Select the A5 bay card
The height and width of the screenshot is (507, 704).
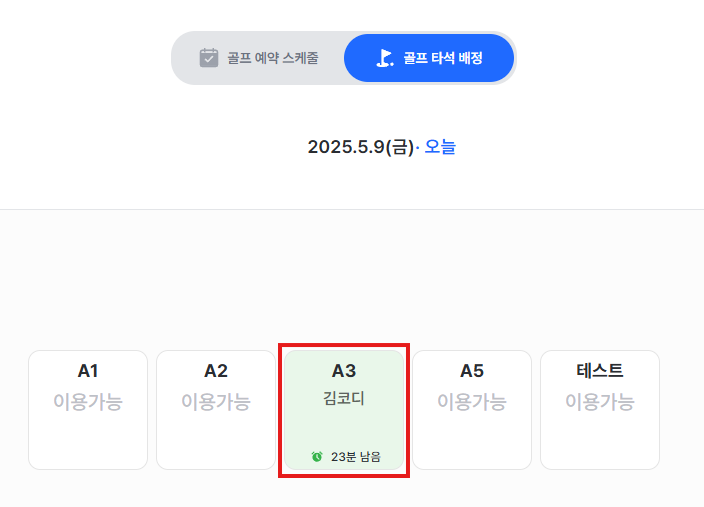coord(472,410)
